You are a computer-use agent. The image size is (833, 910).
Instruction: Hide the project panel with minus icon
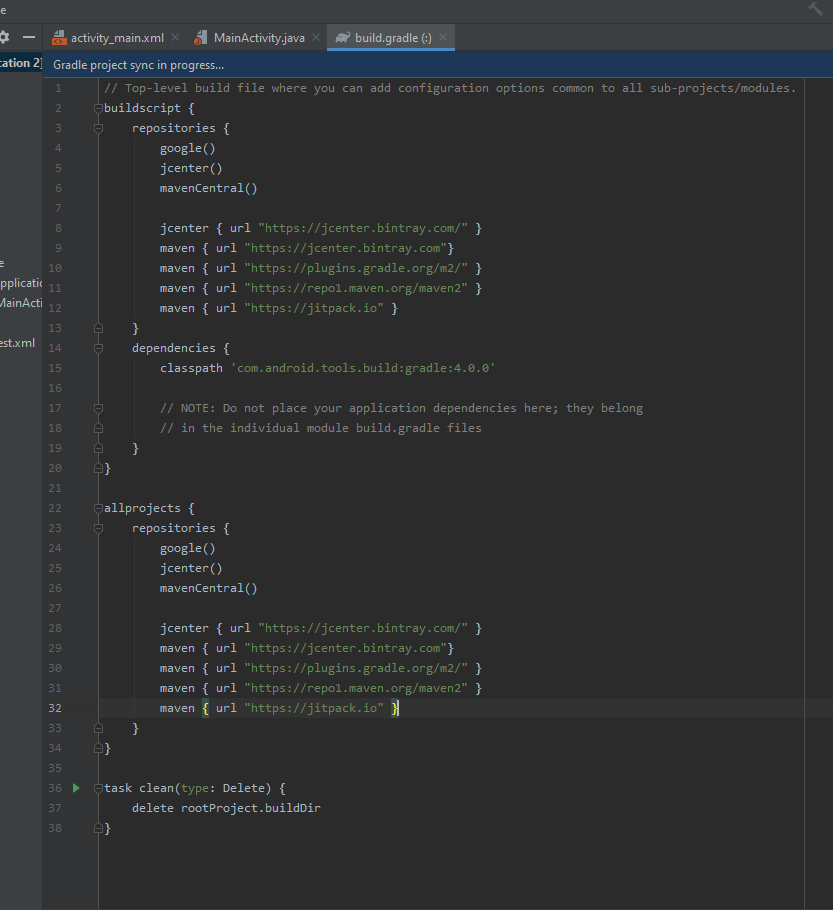pyautogui.click(x=29, y=37)
